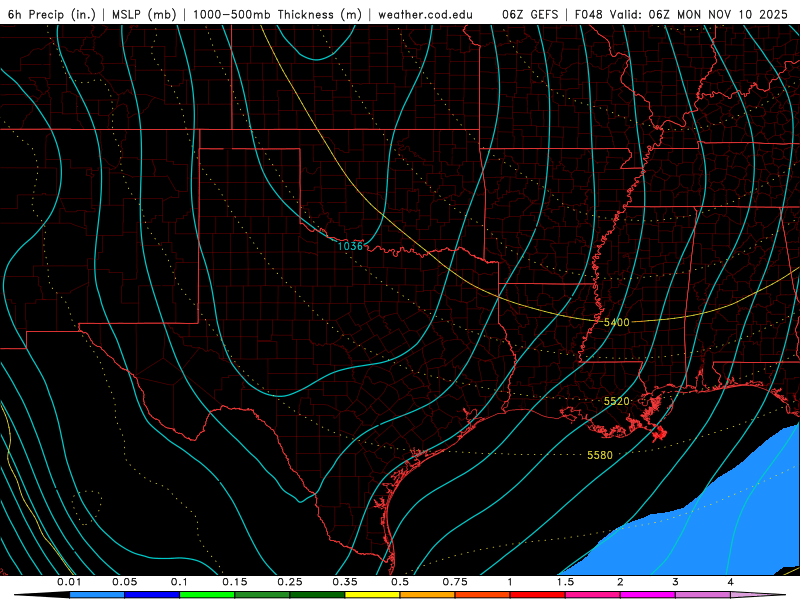Click the 5520 thickness contour label
This screenshot has height=600, width=800.
coord(616,401)
